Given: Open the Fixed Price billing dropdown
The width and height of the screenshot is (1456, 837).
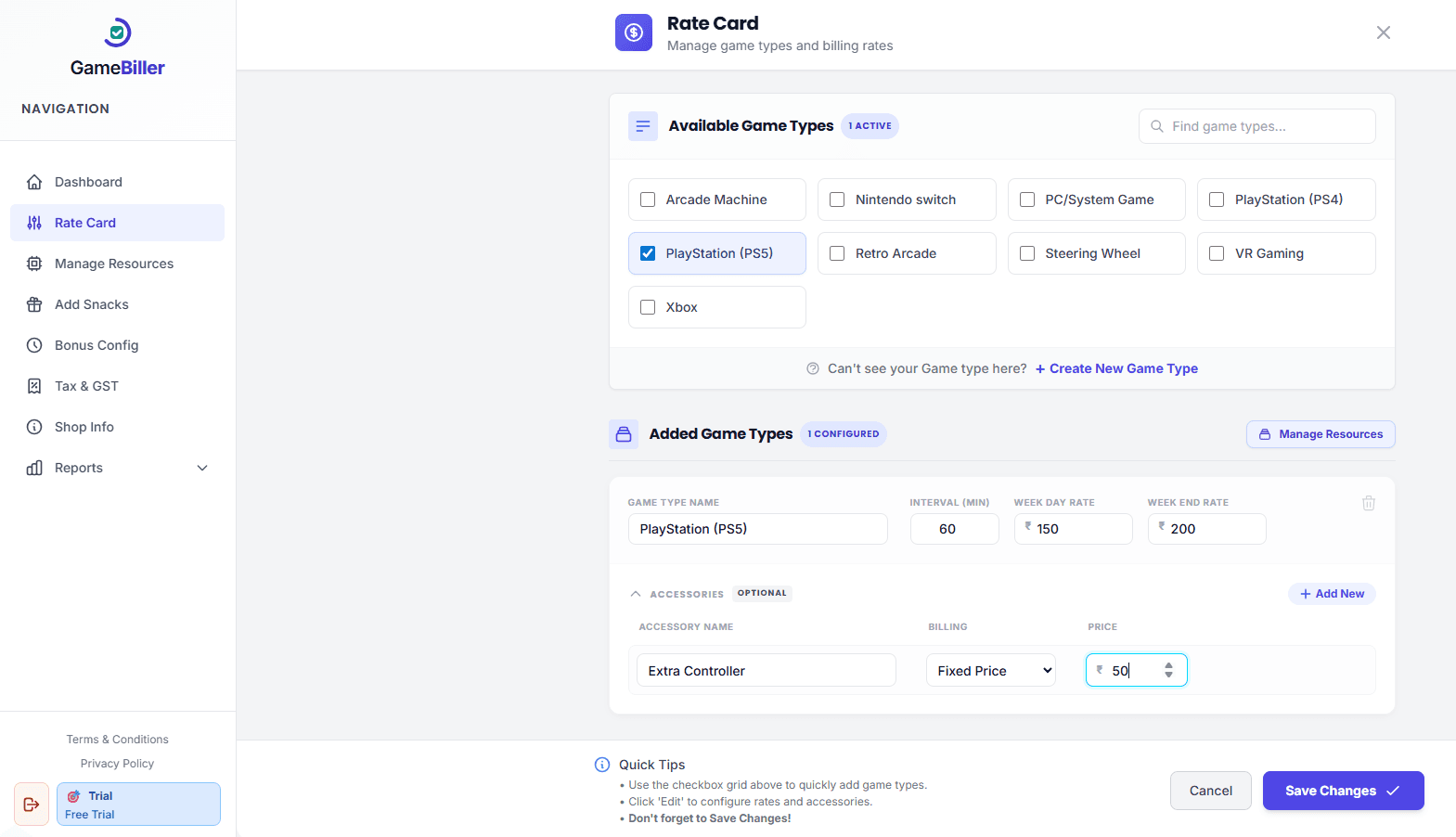Looking at the screenshot, I should [990, 670].
